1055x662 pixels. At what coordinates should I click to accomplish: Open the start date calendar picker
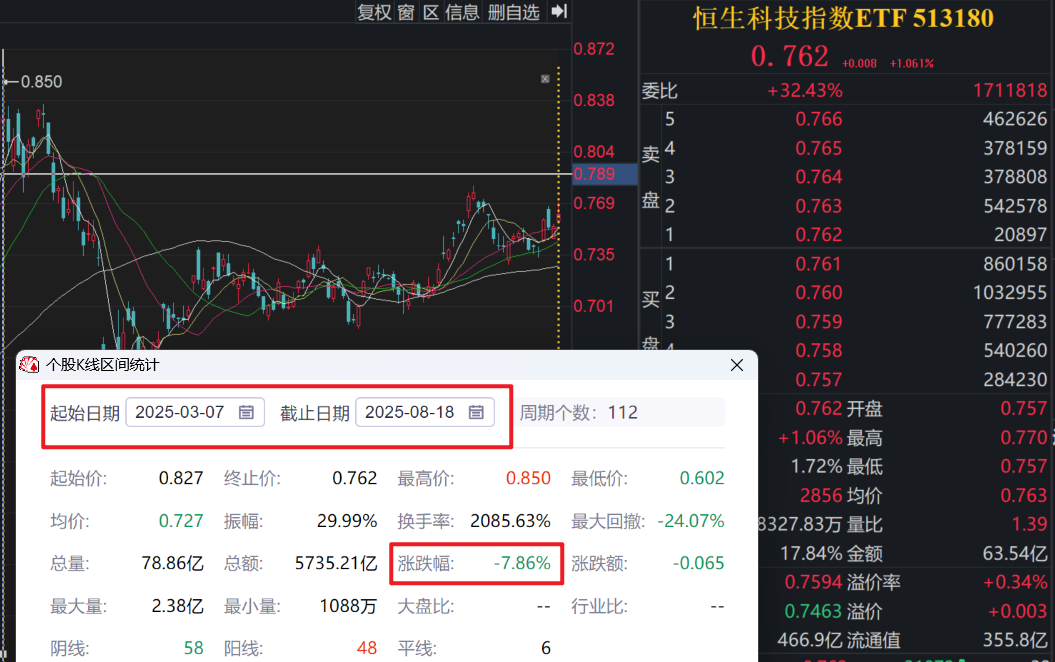click(x=246, y=412)
